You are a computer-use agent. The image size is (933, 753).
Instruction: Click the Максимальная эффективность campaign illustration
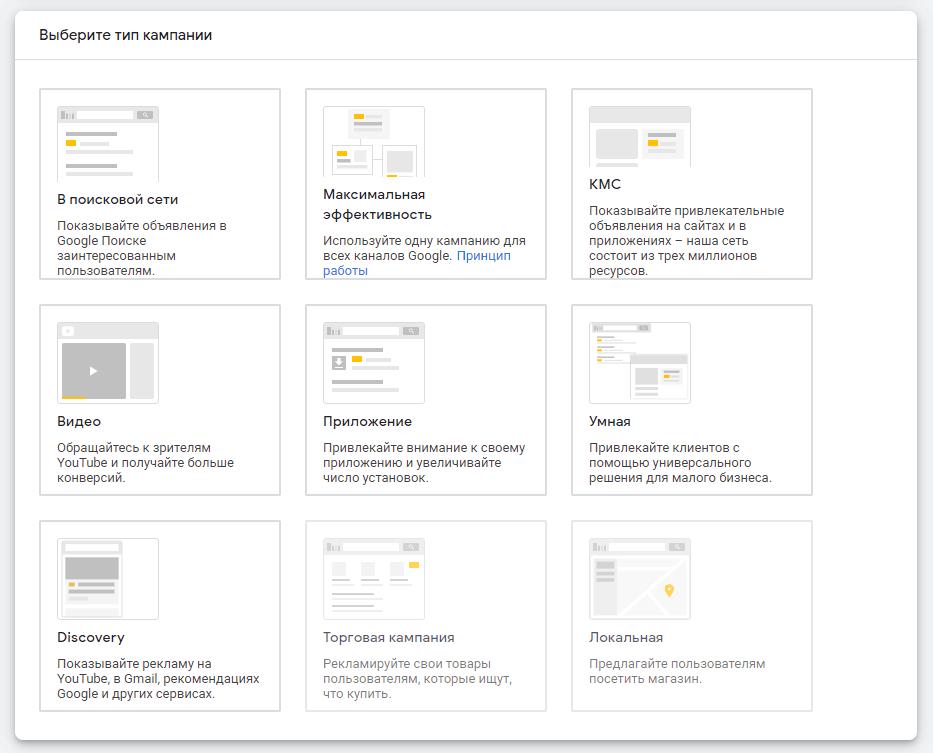[x=374, y=141]
